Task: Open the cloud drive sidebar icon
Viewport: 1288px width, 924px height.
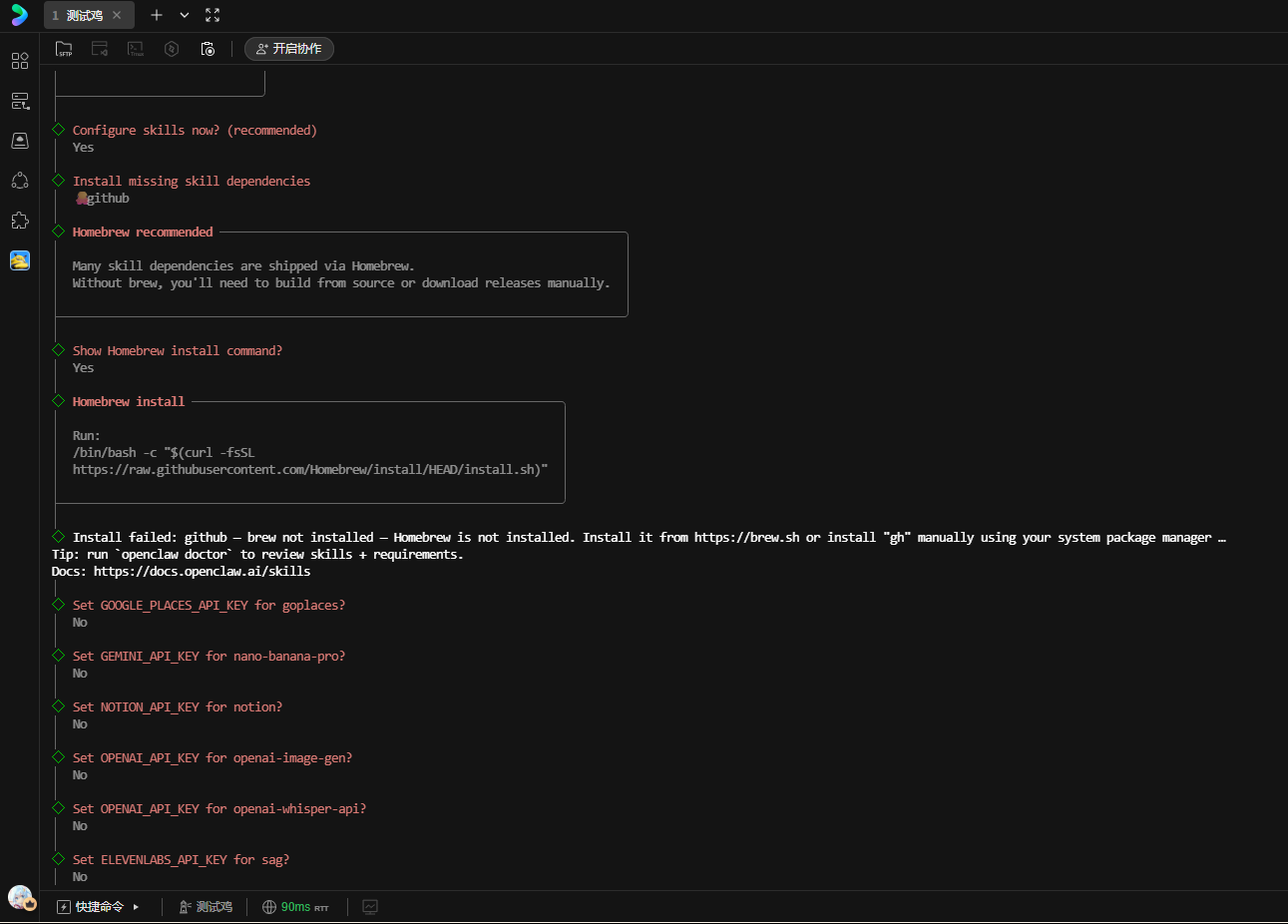Action: [x=20, y=141]
